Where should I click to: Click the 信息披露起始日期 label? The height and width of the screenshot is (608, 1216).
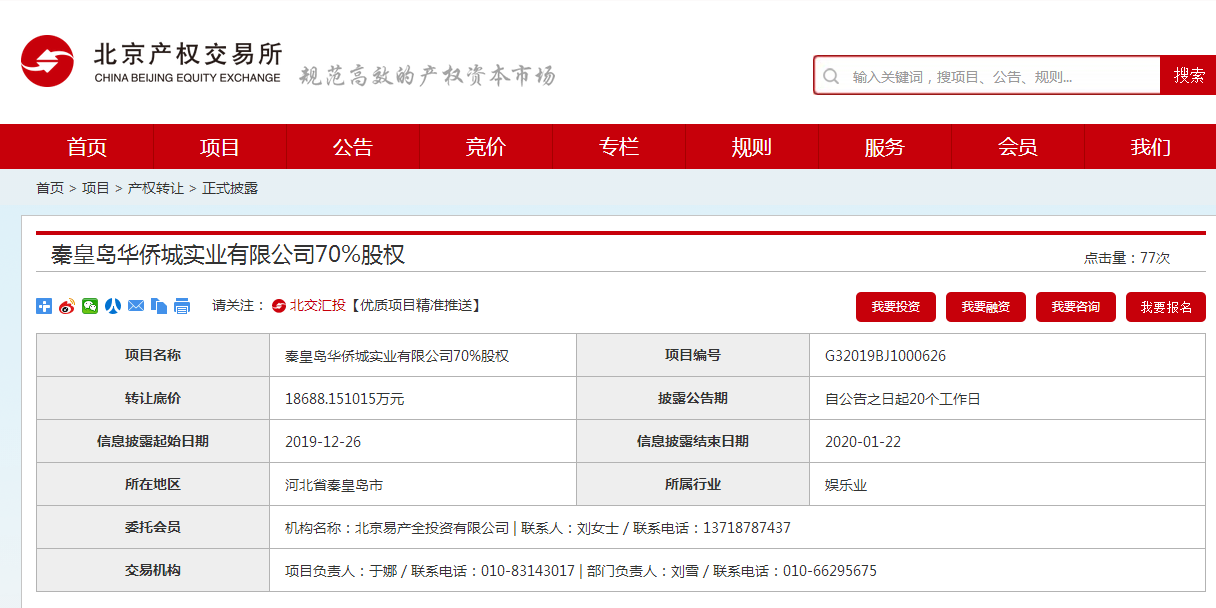[153, 441]
